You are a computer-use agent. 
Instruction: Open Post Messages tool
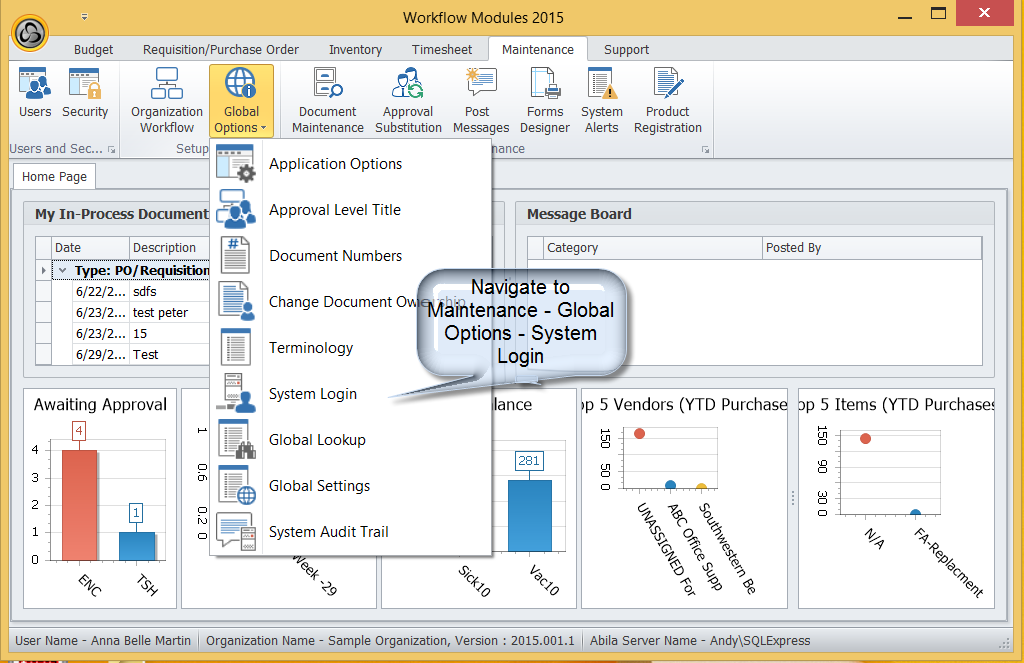pyautogui.click(x=480, y=100)
